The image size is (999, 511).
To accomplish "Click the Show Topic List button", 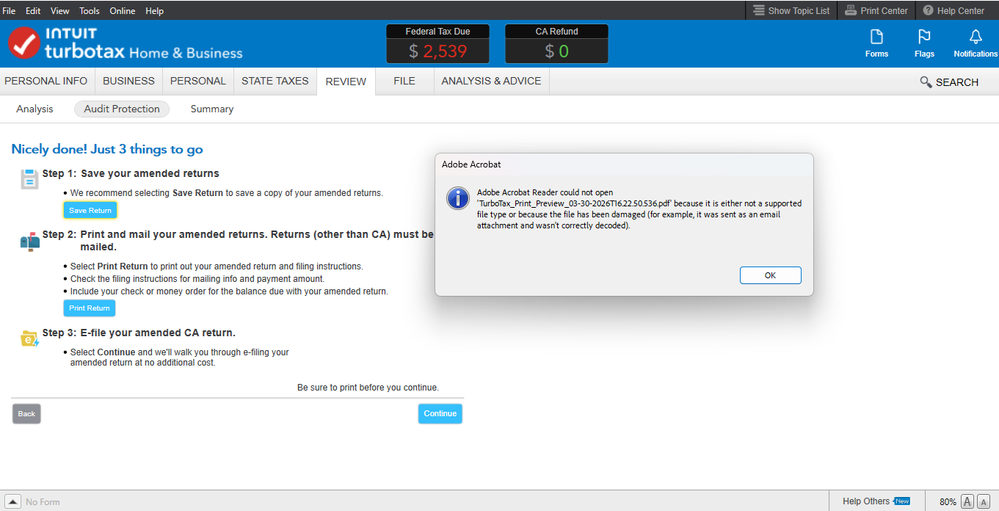I will pyautogui.click(x=791, y=11).
